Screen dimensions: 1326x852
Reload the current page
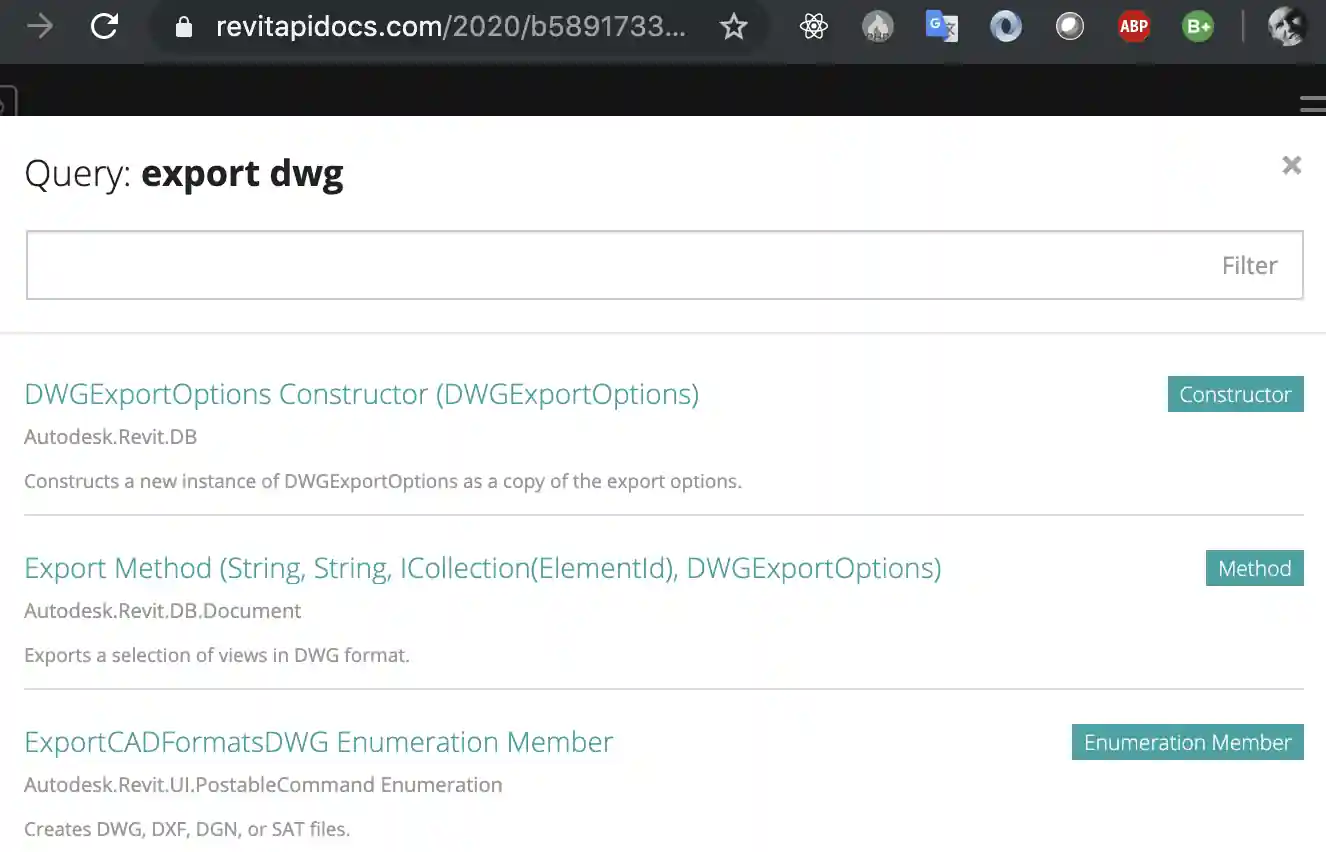point(104,27)
